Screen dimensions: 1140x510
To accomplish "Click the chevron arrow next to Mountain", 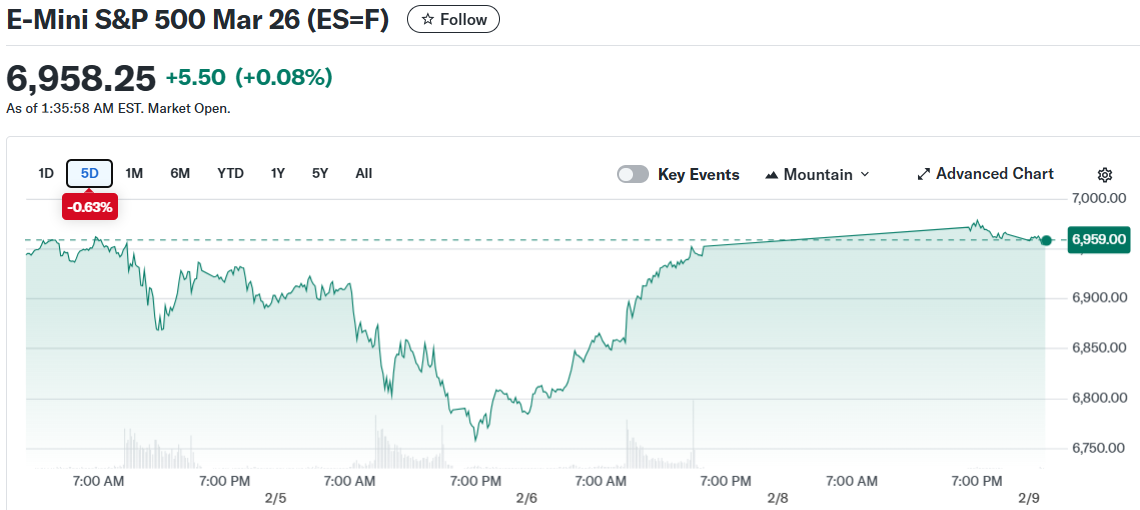I will point(864,175).
